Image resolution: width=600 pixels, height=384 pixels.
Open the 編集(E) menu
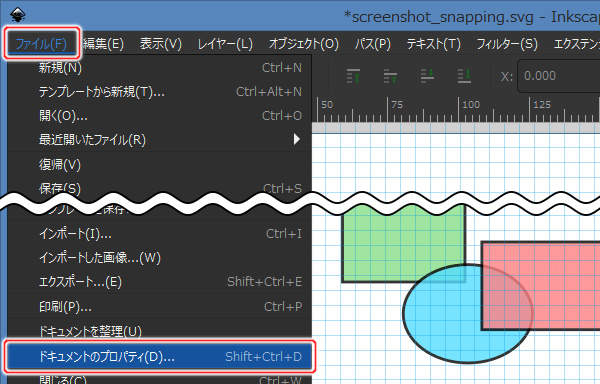[103, 44]
